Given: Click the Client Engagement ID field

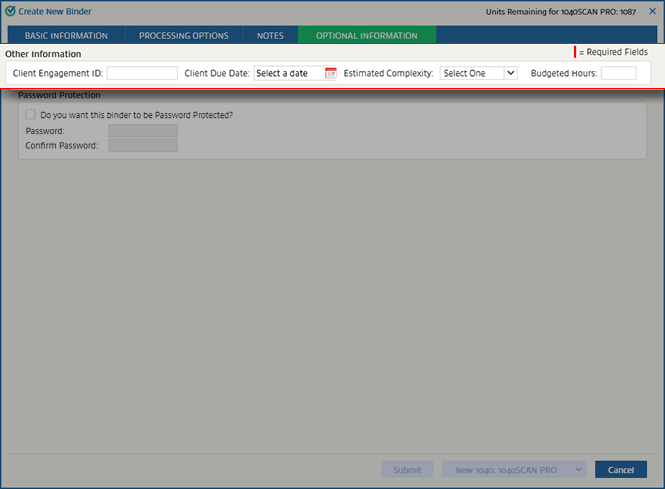Looking at the screenshot, I should (142, 73).
